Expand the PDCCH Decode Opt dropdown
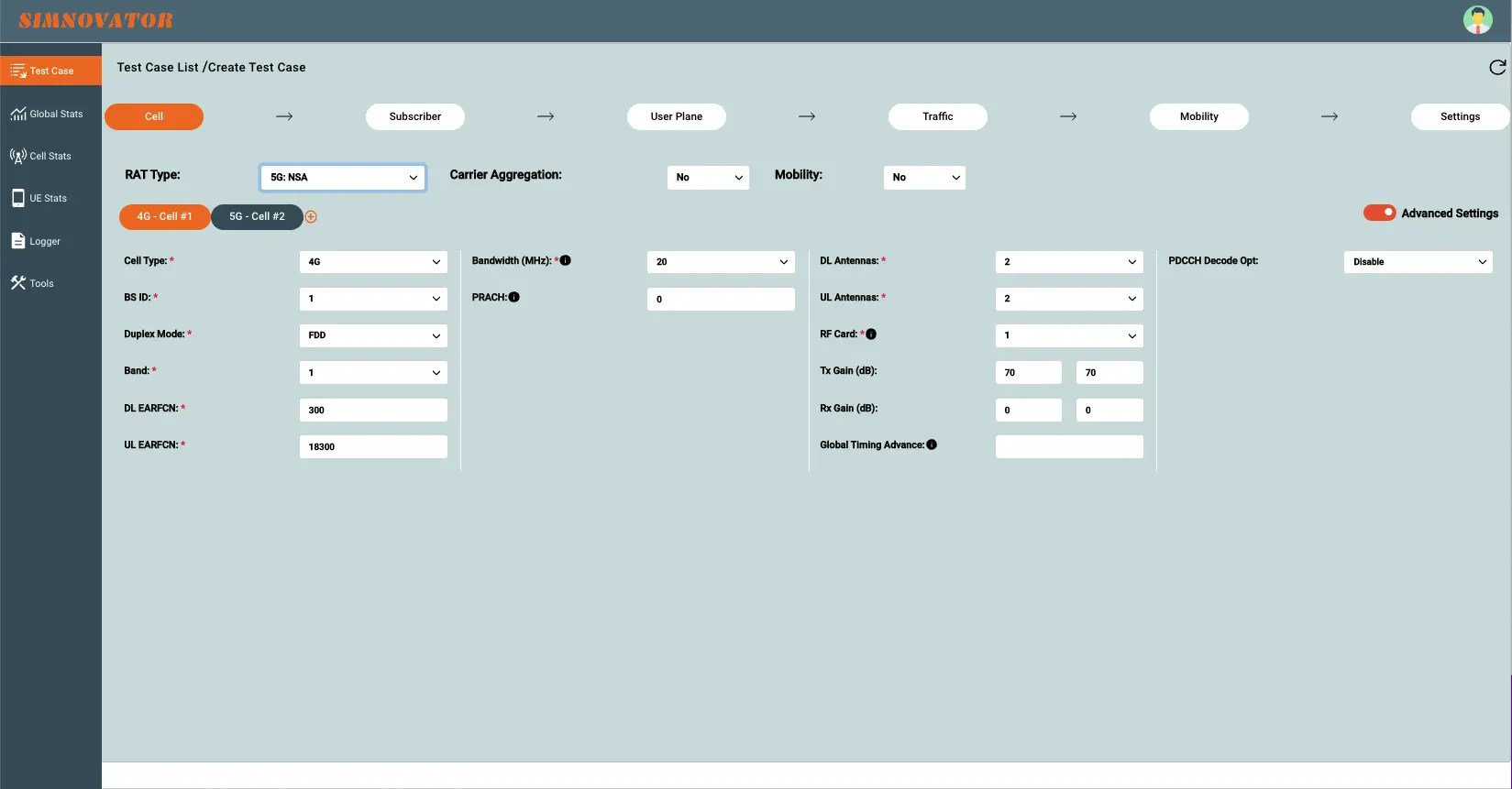This screenshot has width=1512, height=789. tap(1418, 262)
